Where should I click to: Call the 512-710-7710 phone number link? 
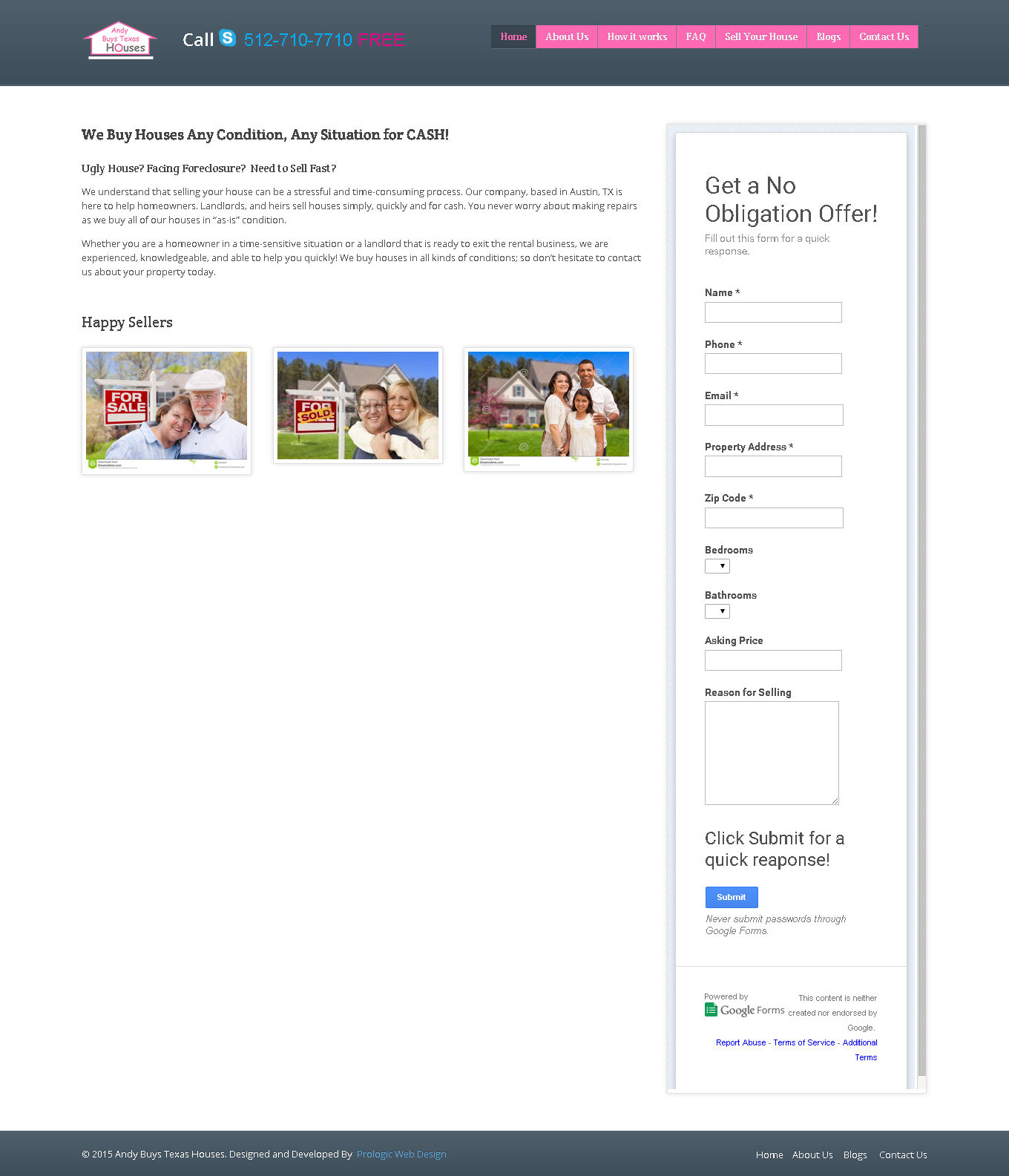298,40
